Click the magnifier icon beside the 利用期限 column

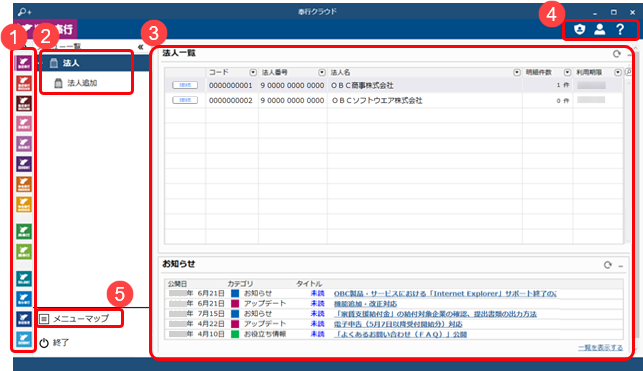click(x=628, y=72)
